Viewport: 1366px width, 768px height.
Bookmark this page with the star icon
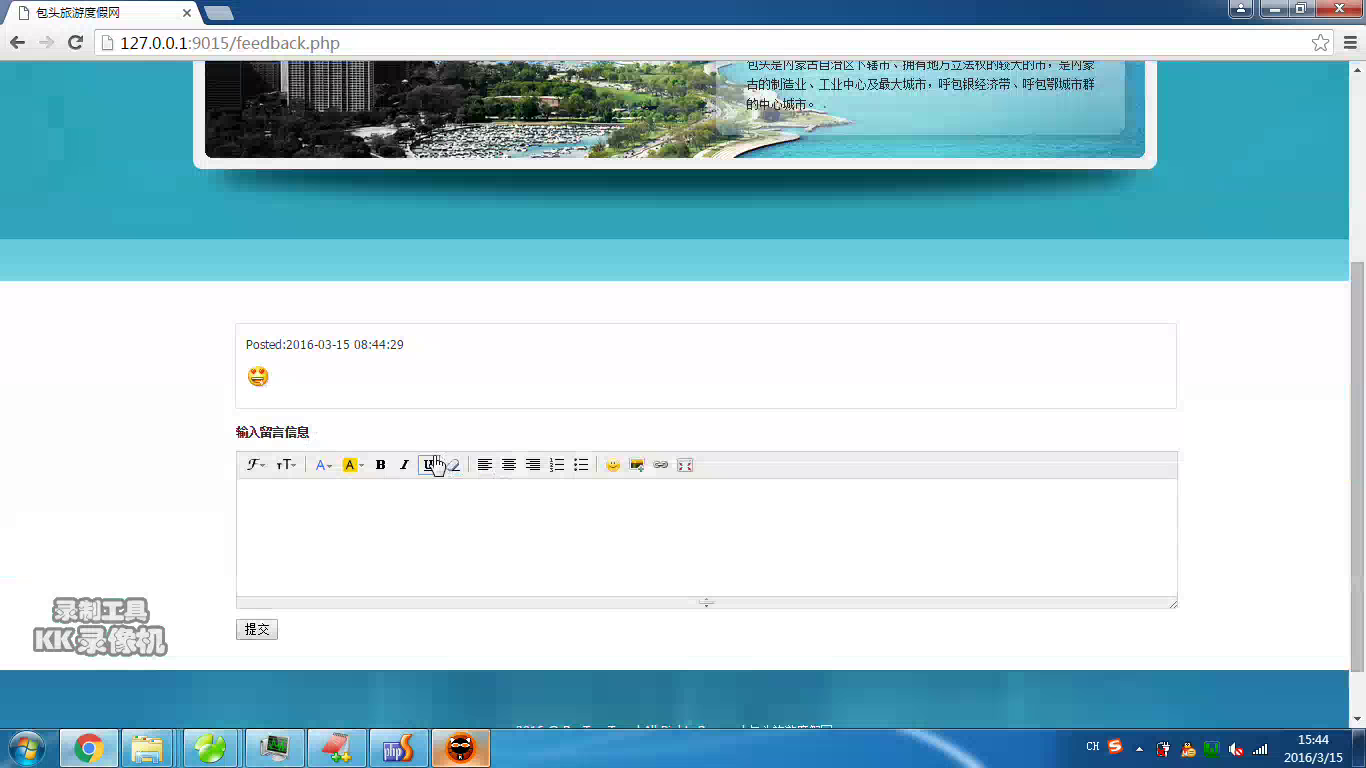click(x=1320, y=43)
